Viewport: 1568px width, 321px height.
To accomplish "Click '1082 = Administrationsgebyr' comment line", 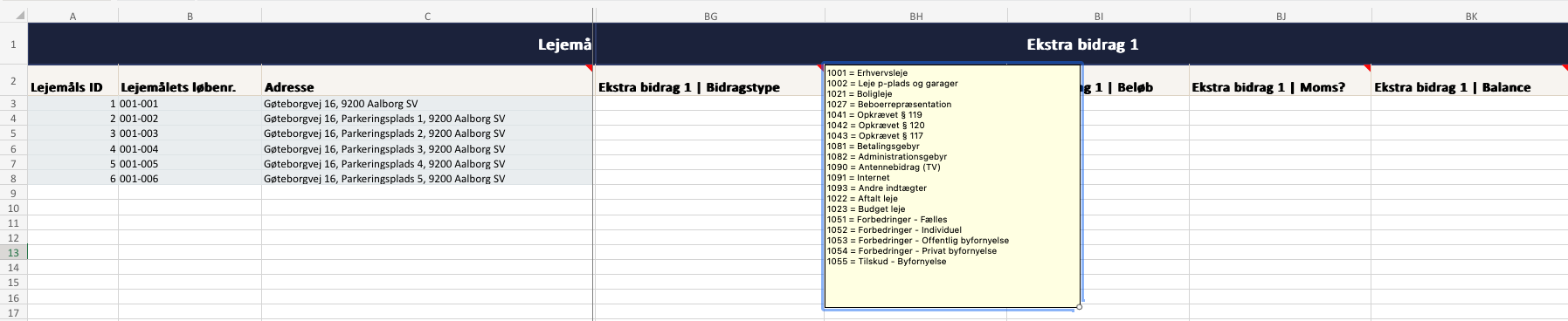I will pyautogui.click(x=887, y=157).
